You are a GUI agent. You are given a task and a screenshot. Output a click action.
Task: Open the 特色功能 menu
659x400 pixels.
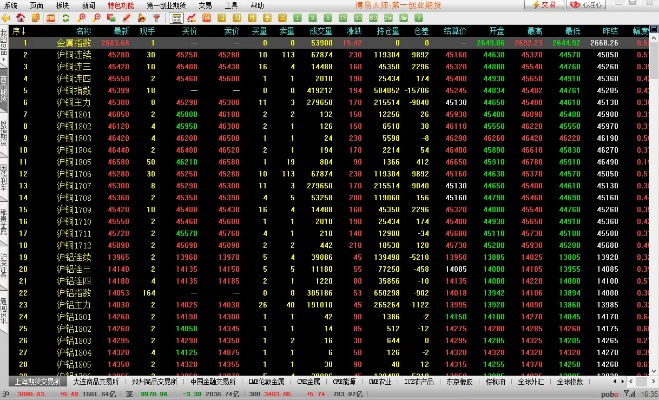119,5
